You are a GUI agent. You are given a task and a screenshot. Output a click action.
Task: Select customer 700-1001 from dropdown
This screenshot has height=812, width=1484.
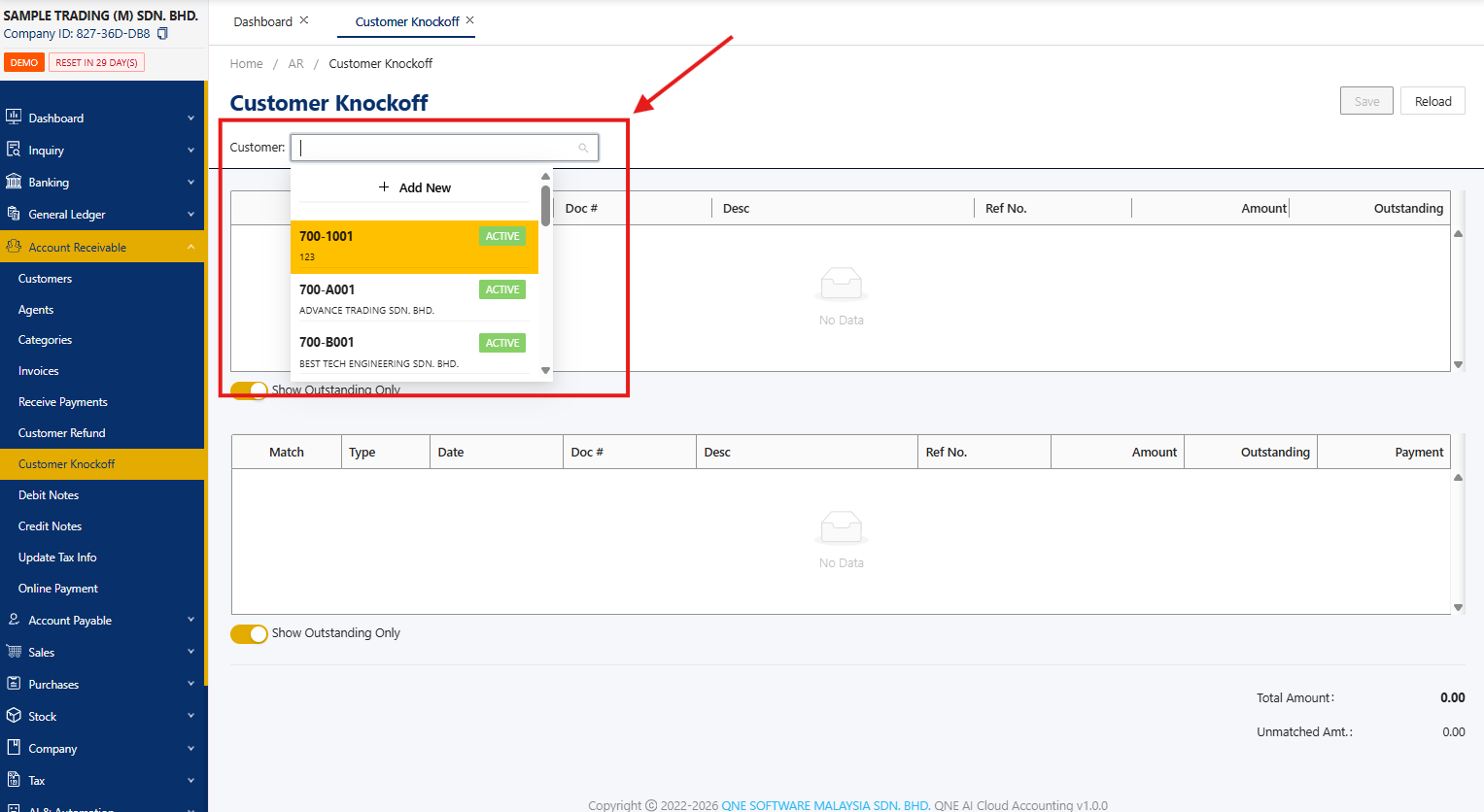click(414, 247)
